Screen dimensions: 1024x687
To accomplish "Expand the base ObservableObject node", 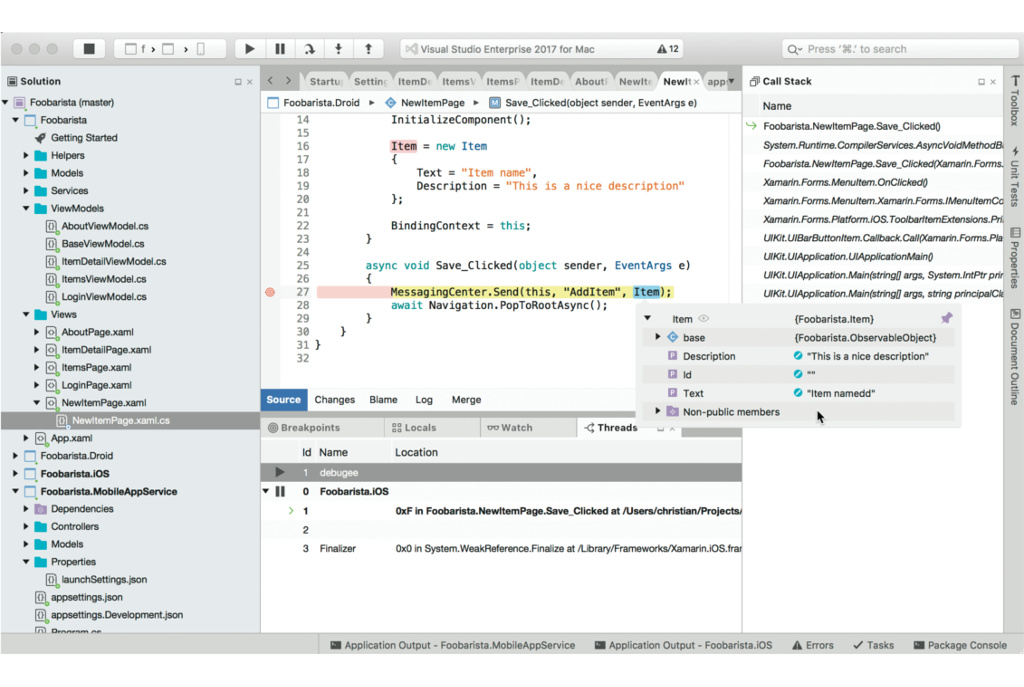I will (x=657, y=337).
